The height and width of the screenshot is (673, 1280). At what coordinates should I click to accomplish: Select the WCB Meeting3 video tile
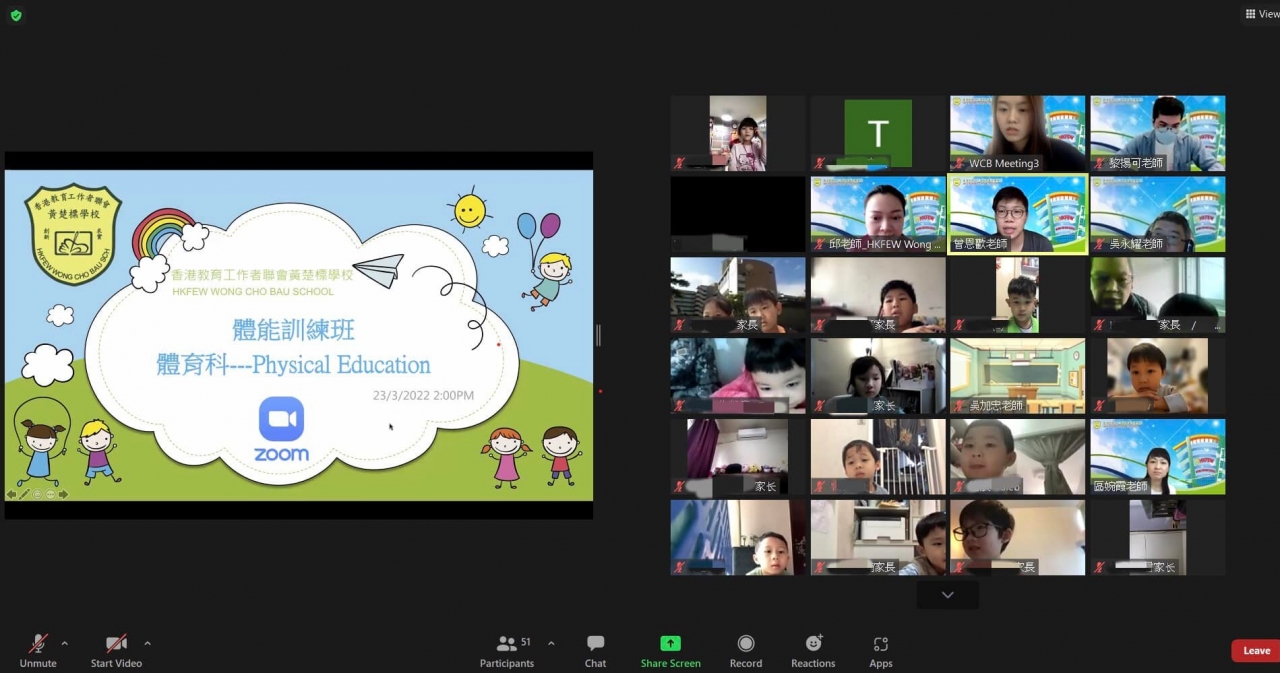[1017, 133]
